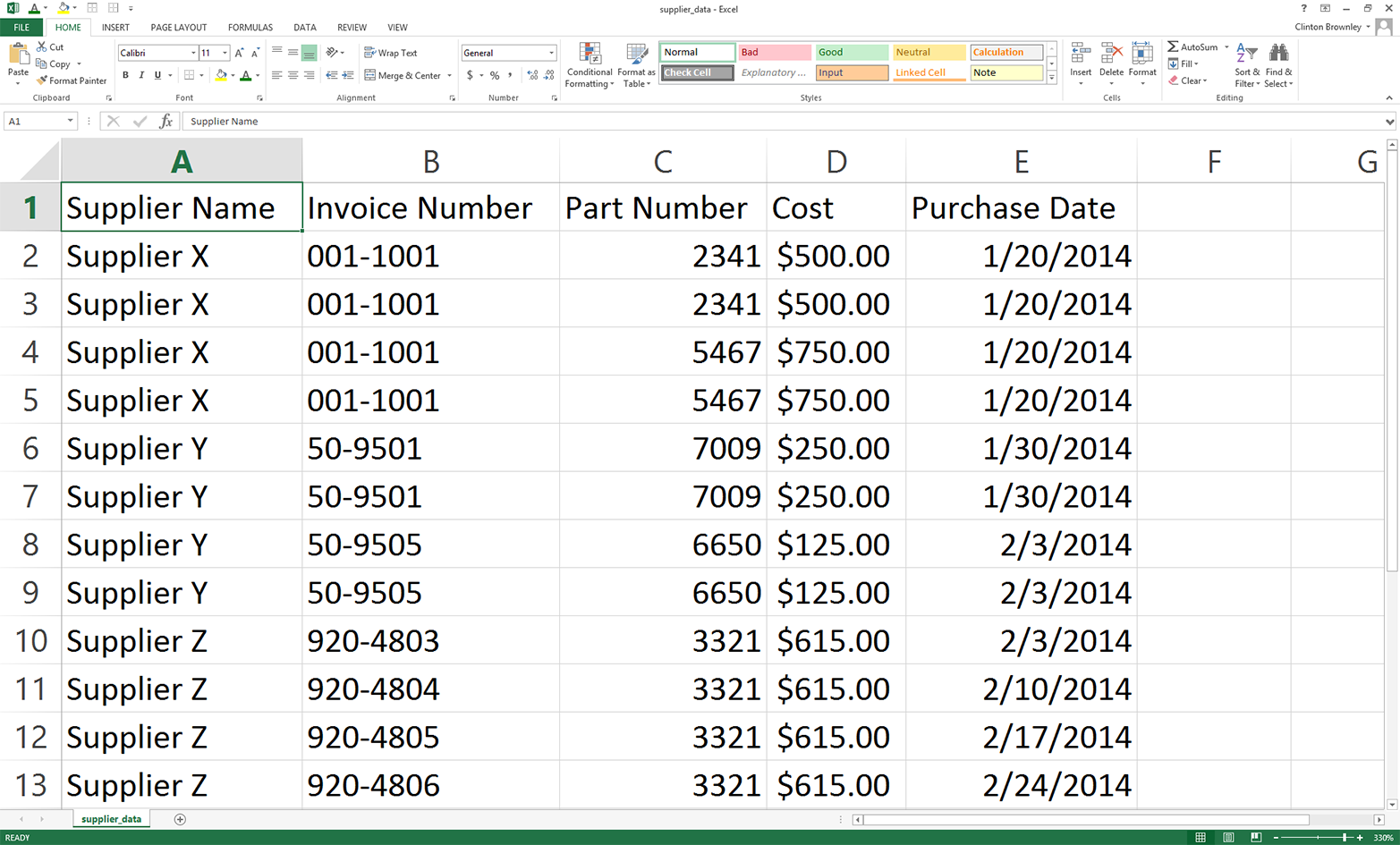
Task: Apply Wrap Text to the selection
Action: tap(389, 52)
